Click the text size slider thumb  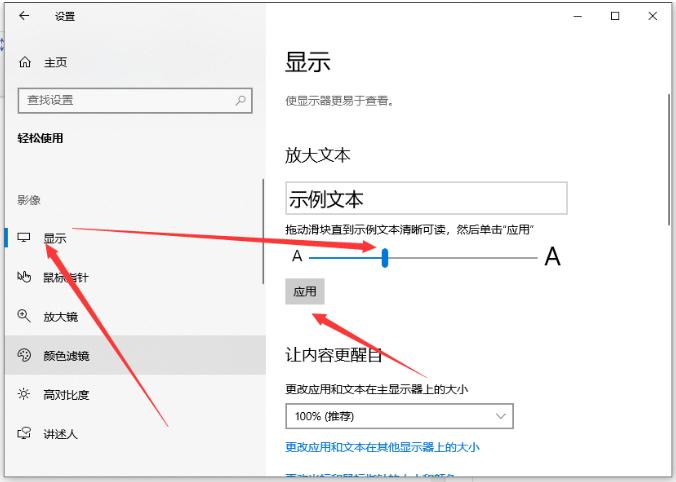click(385, 258)
